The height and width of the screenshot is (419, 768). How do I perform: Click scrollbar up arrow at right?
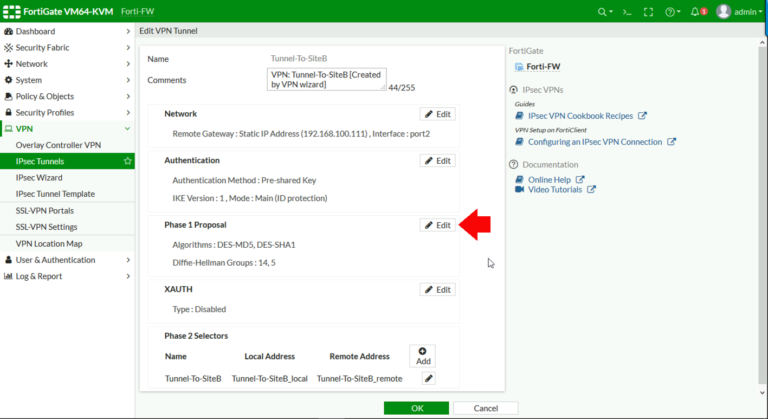(x=762, y=43)
